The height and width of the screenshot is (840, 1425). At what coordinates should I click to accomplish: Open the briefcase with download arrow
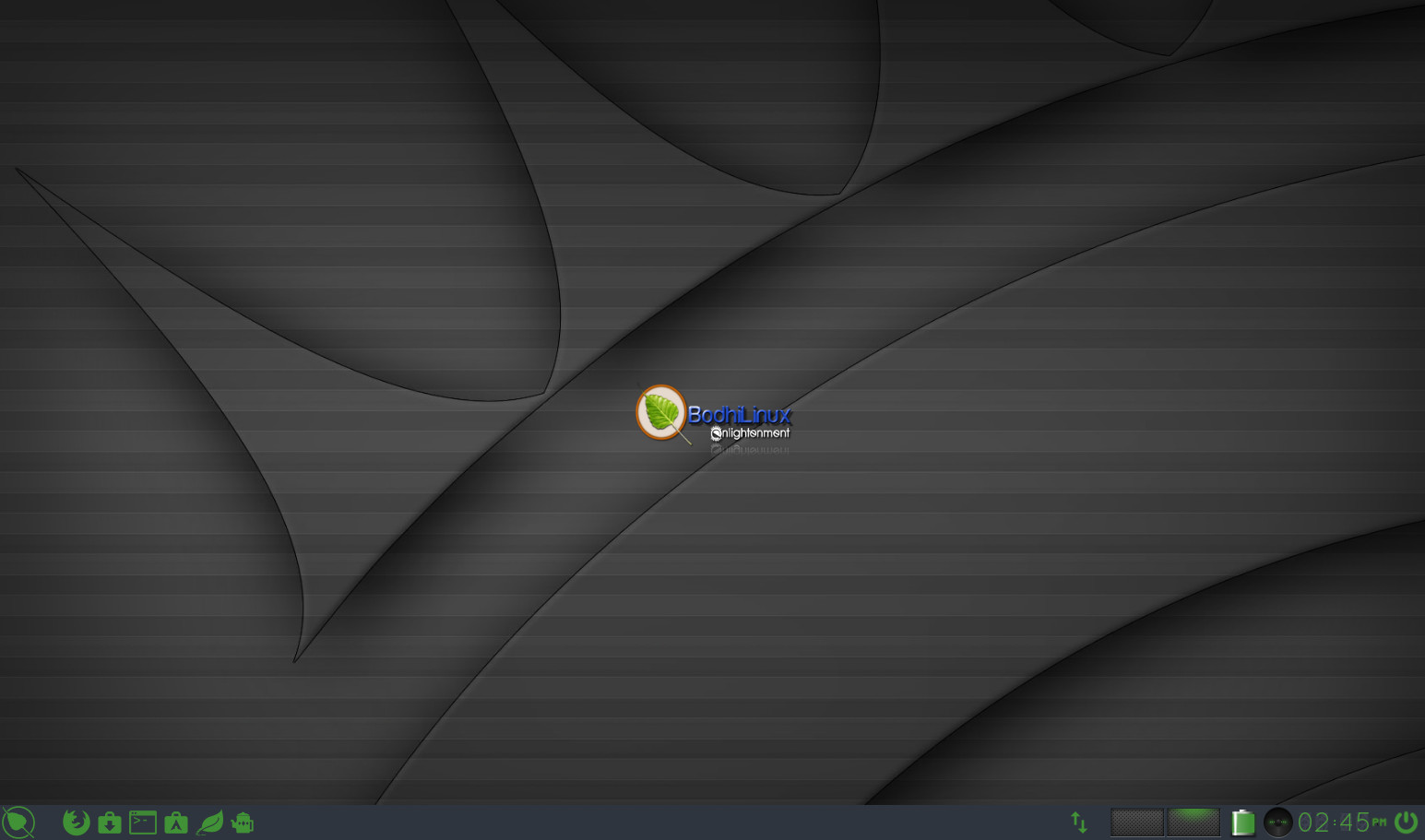110,822
